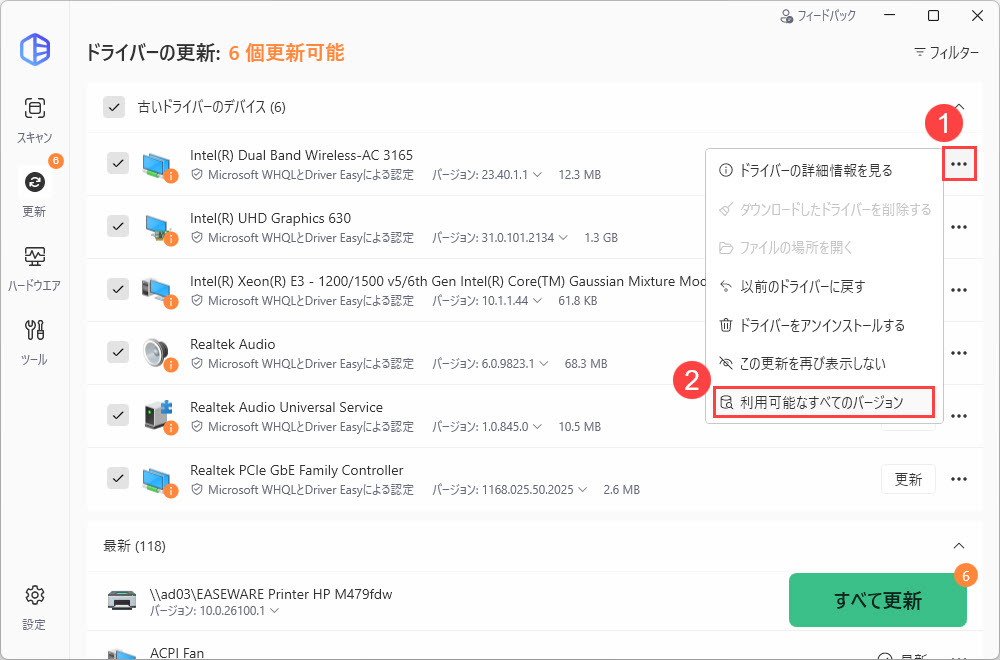The width and height of the screenshot is (1000, 660).
Task: Open the ツール (Tools) sidebar section
Action: point(34,342)
